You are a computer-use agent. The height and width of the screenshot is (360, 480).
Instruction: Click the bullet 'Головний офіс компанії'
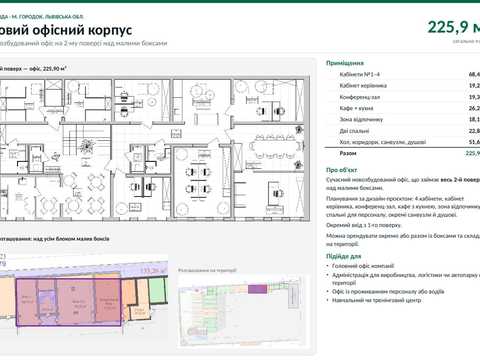coord(363,266)
